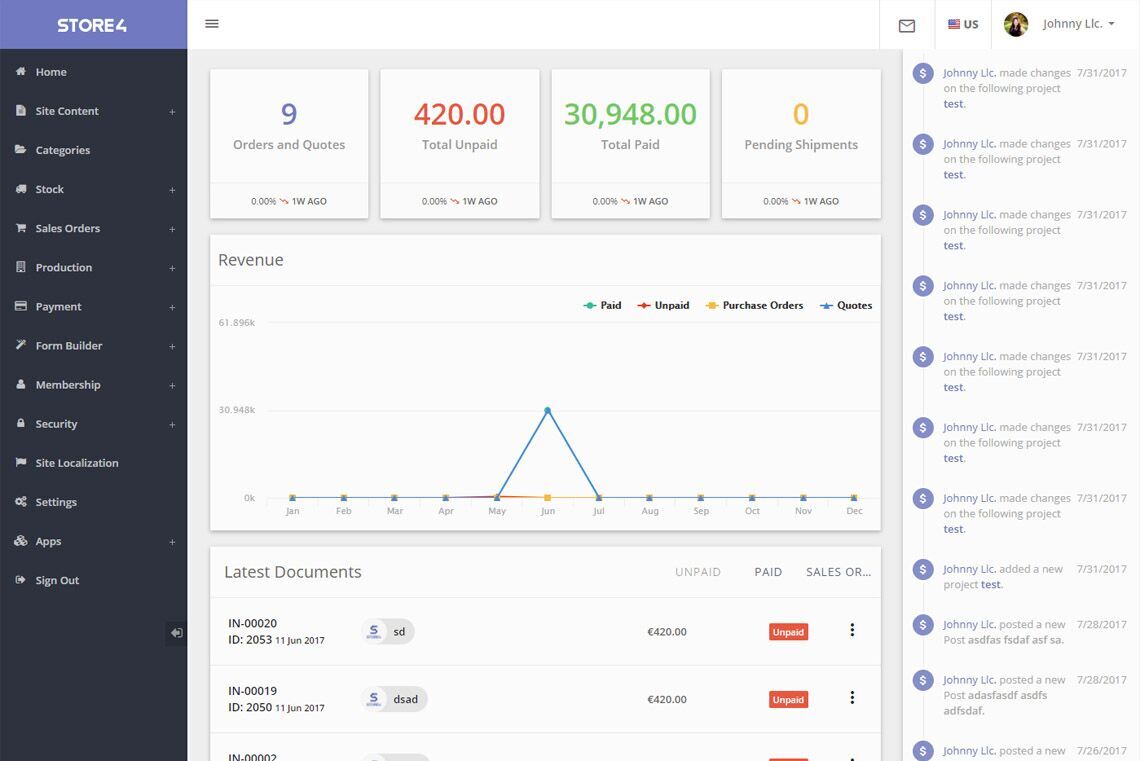
Task: Click the Membership person icon
Action: tap(20, 384)
